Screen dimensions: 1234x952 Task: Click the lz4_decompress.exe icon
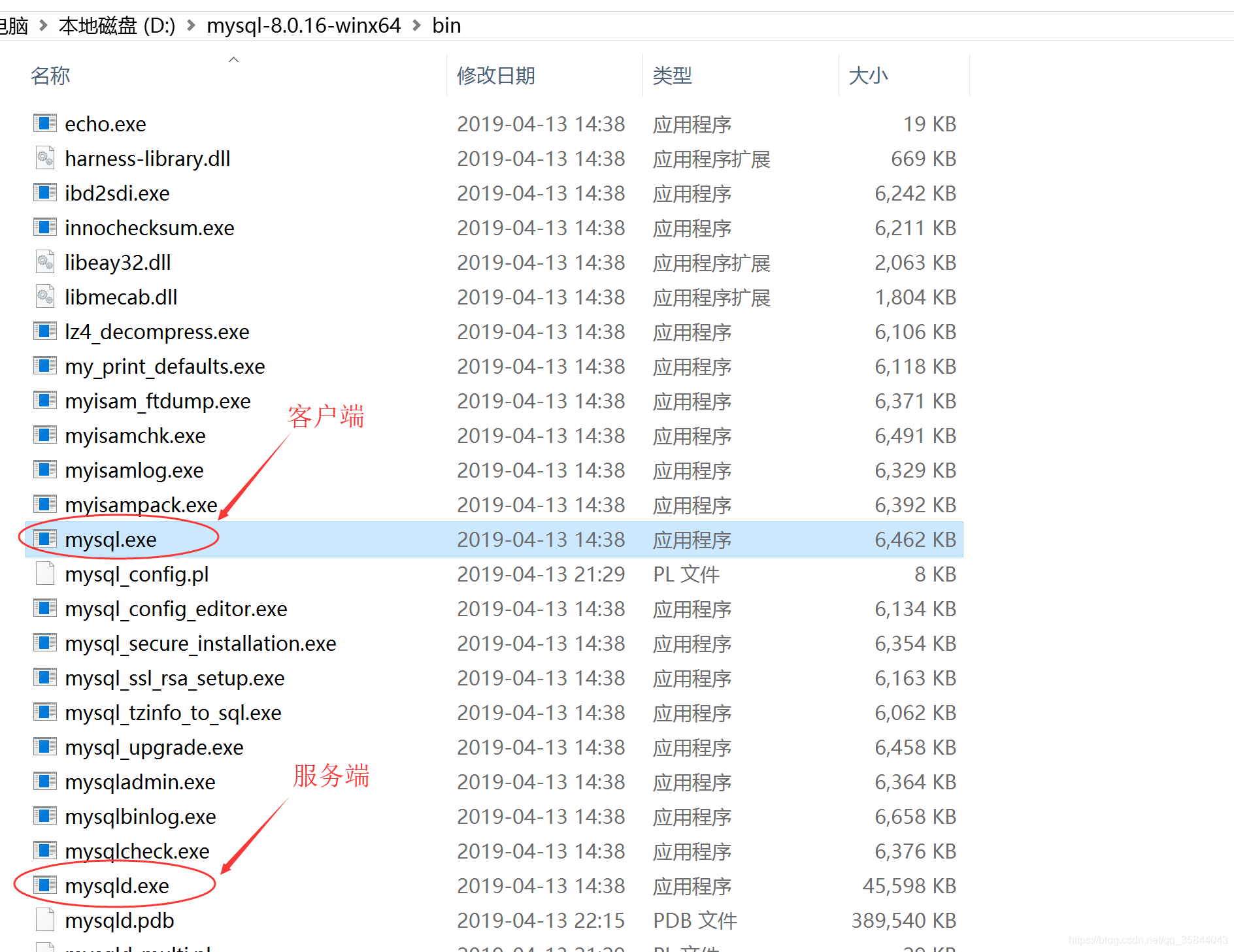coord(45,331)
